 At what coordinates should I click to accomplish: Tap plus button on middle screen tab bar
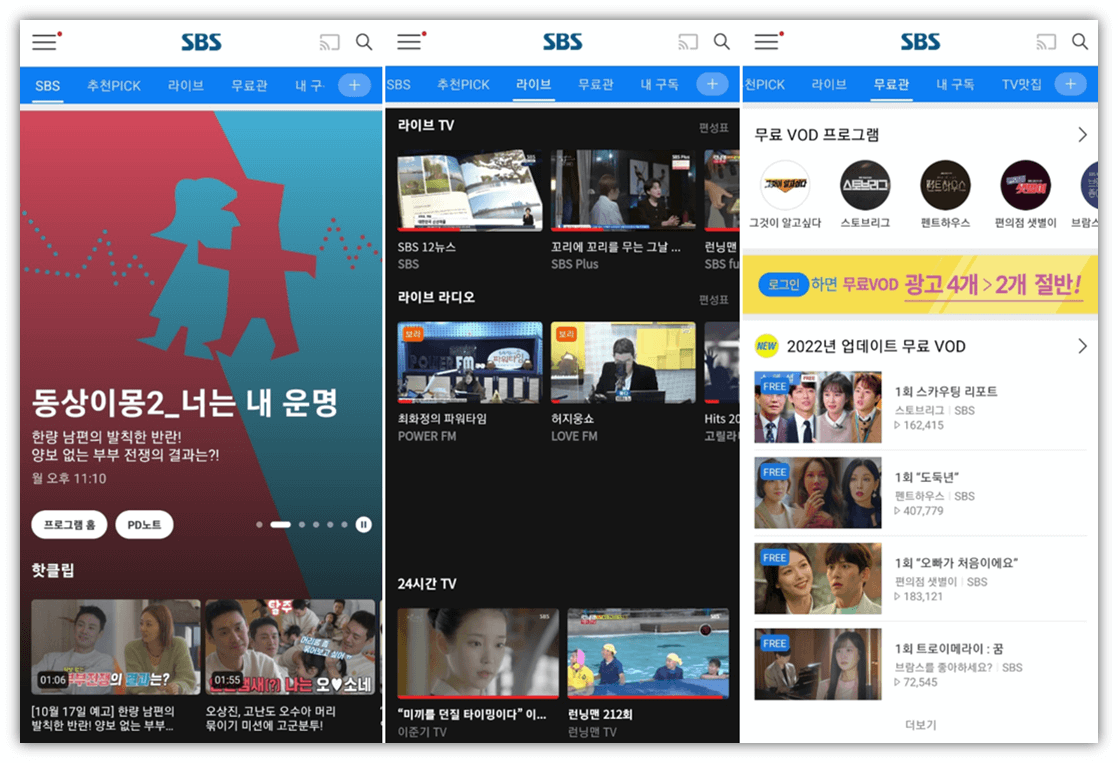(x=712, y=84)
